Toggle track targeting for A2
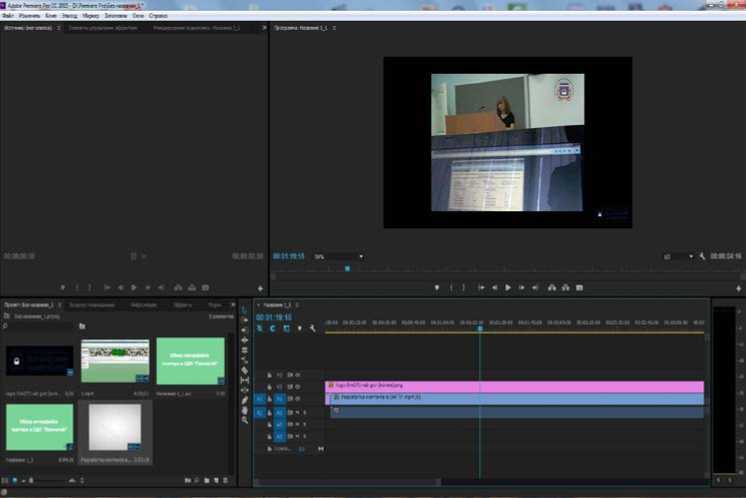 pyautogui.click(x=279, y=424)
